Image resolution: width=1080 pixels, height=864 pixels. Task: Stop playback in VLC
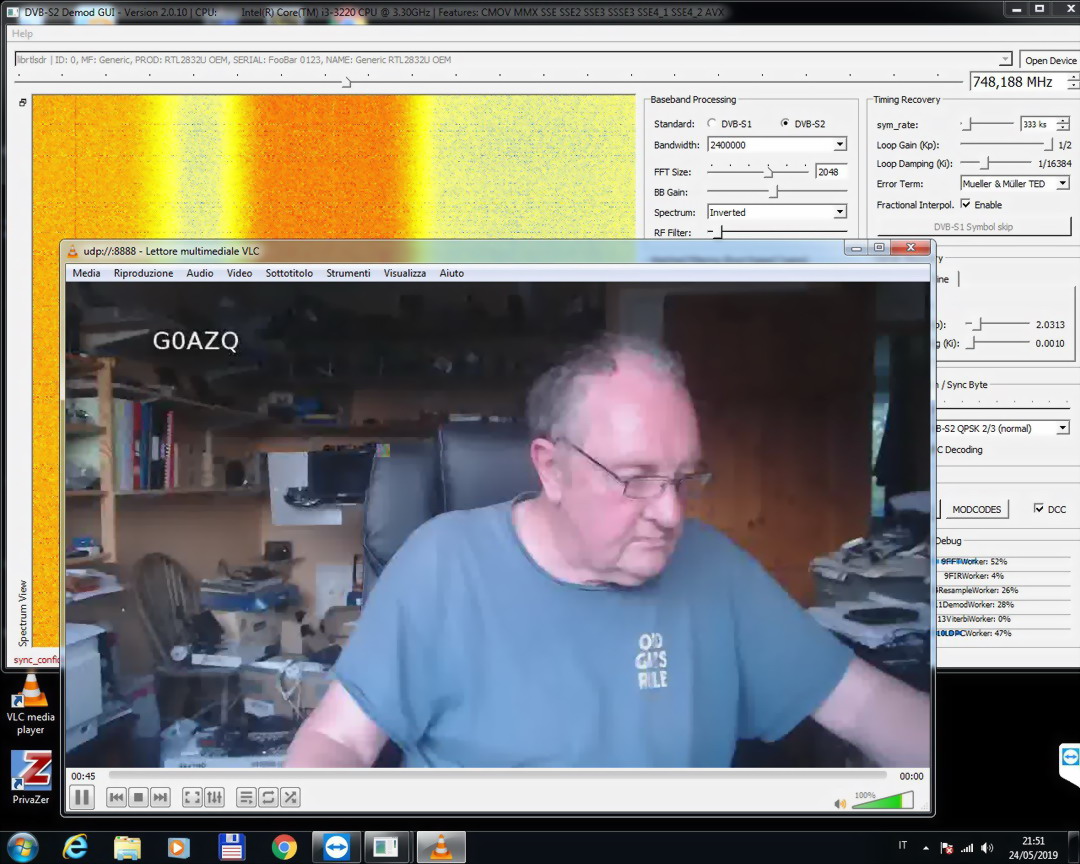point(138,797)
